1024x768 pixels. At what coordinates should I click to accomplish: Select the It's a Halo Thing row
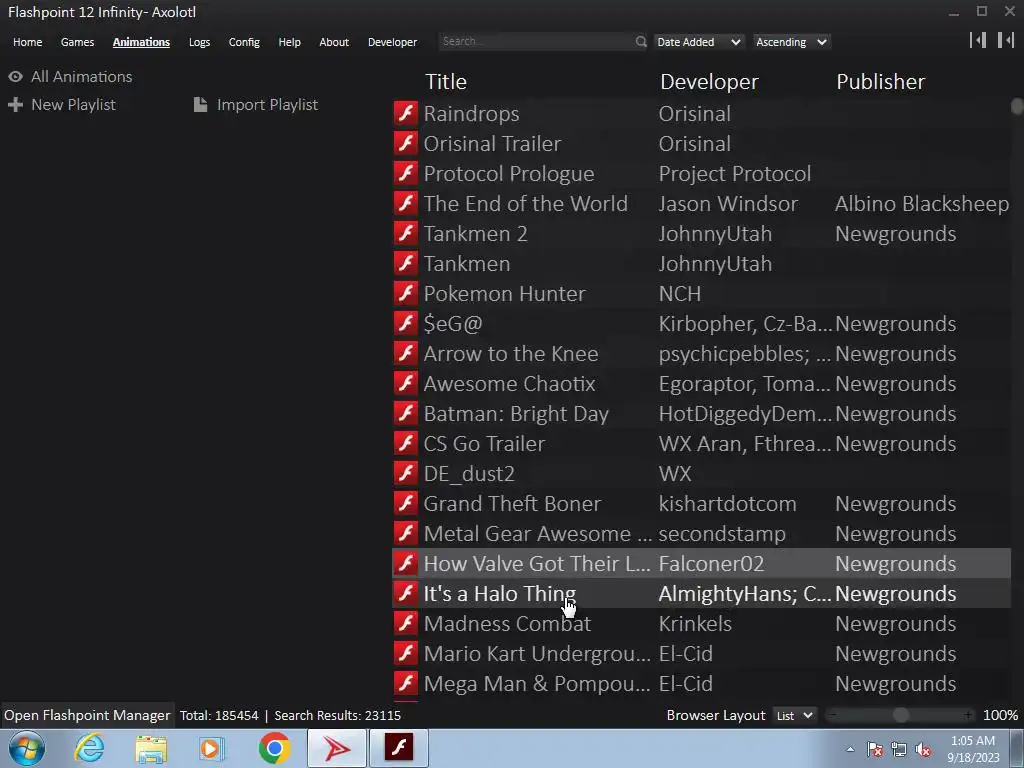coord(701,594)
